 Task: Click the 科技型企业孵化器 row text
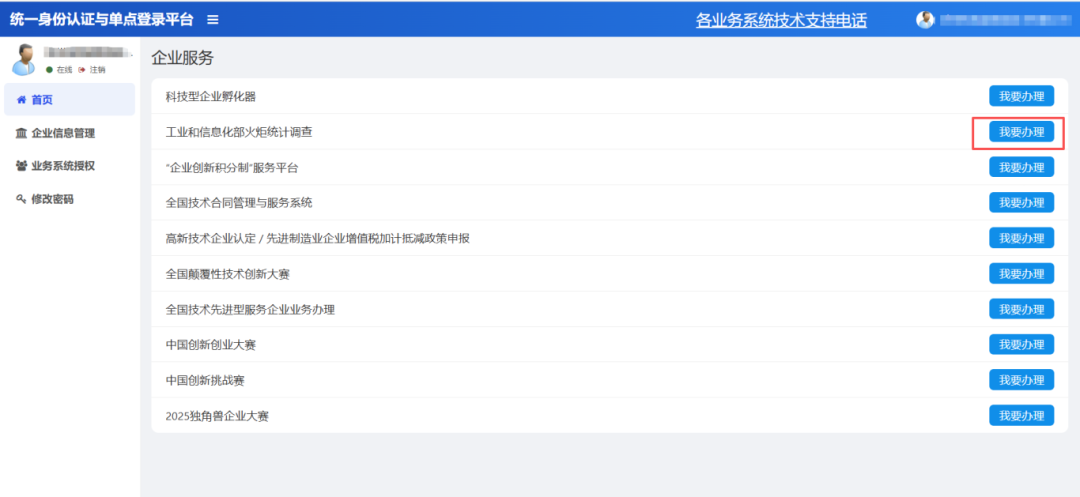pyautogui.click(x=211, y=96)
